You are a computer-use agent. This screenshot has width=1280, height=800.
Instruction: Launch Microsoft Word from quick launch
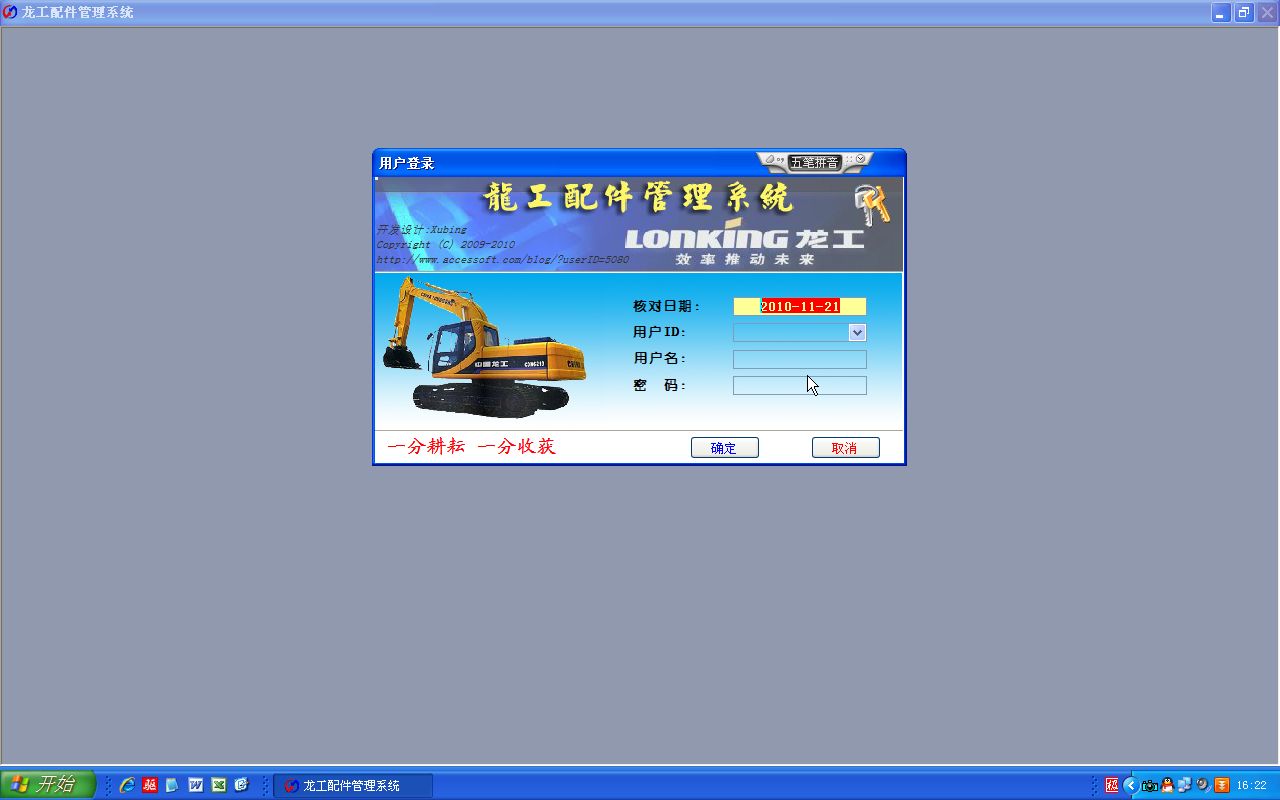[196, 785]
